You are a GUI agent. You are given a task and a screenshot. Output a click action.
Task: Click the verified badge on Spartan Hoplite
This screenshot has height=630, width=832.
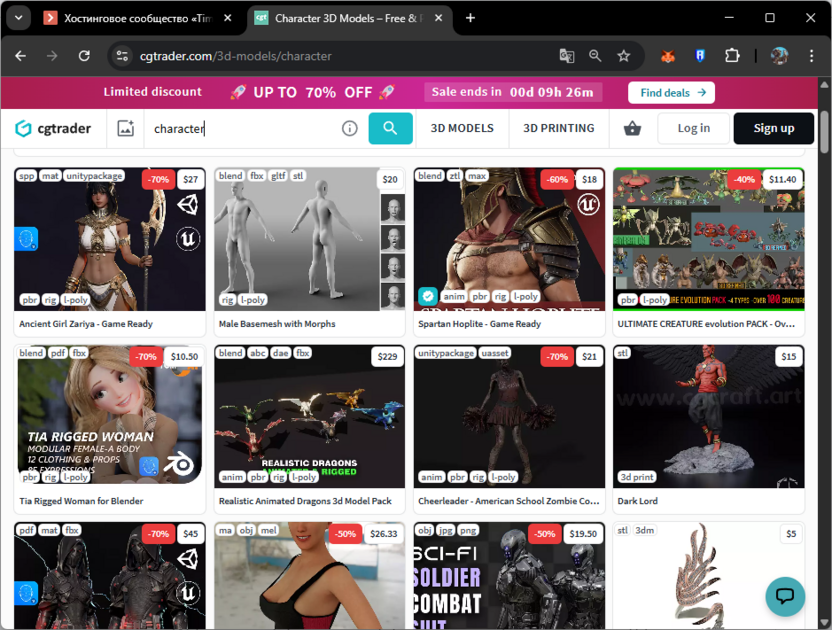pos(428,296)
